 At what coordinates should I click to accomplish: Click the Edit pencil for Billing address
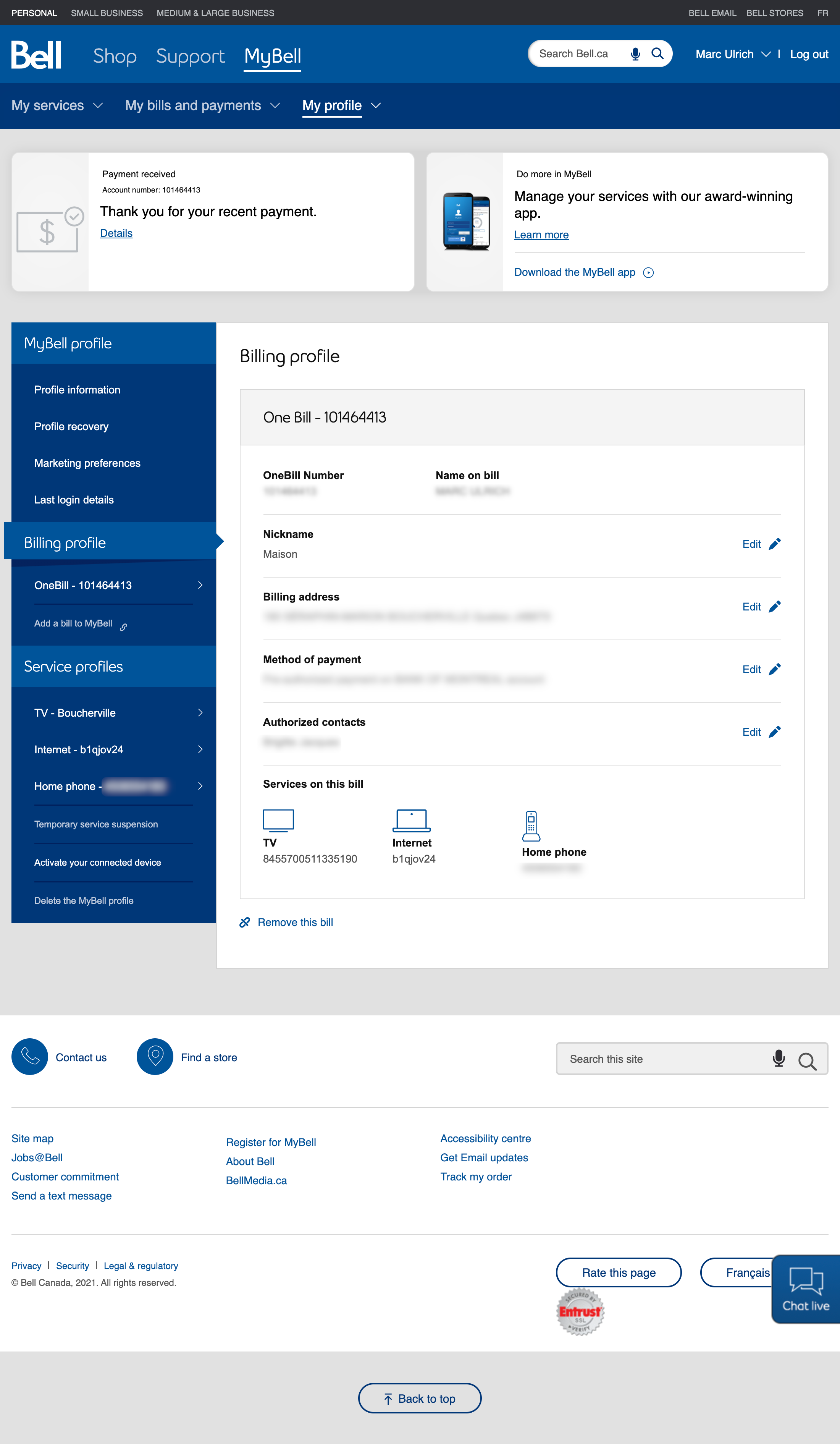pos(775,606)
